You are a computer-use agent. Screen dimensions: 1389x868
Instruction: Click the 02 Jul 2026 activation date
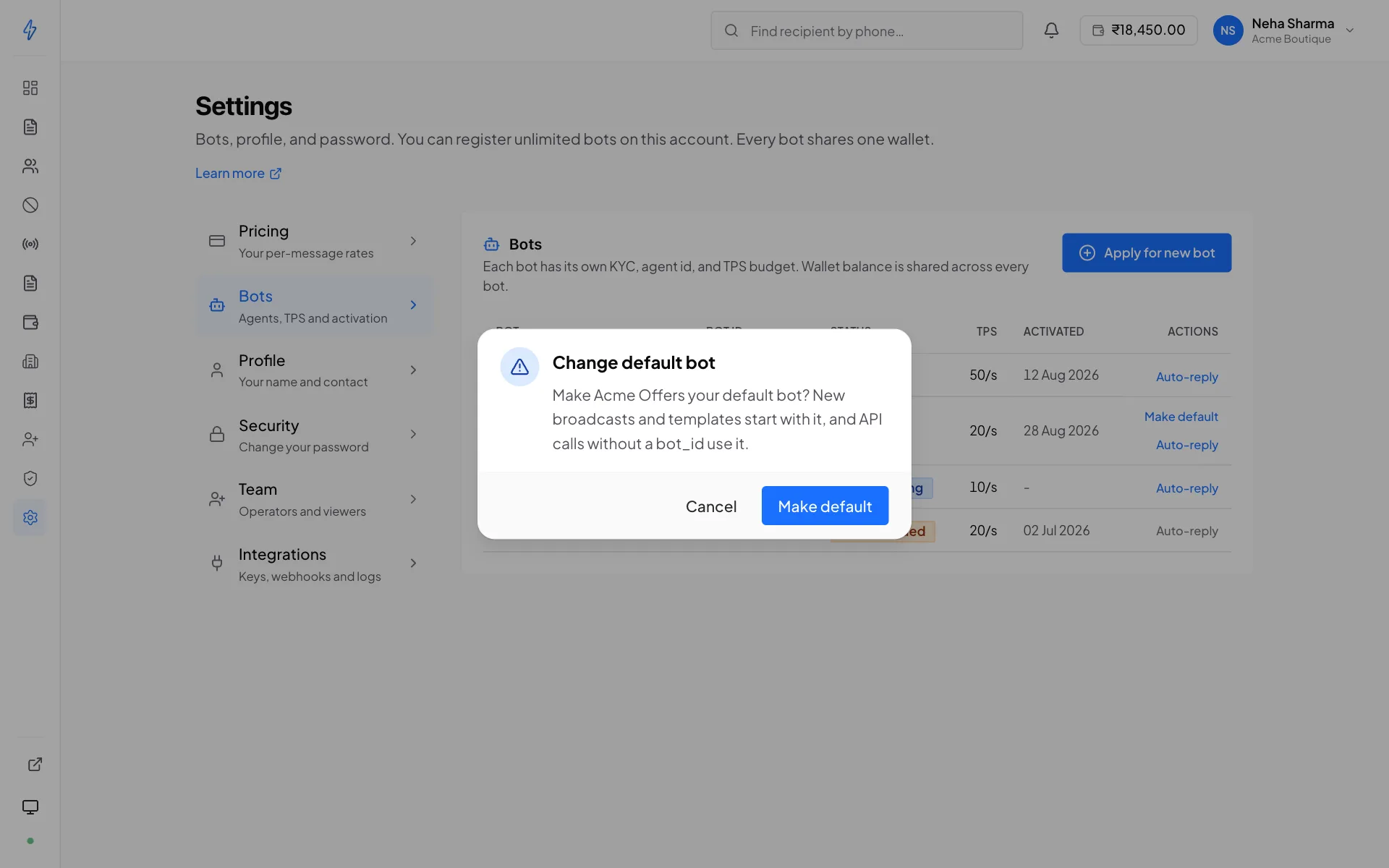1056,530
